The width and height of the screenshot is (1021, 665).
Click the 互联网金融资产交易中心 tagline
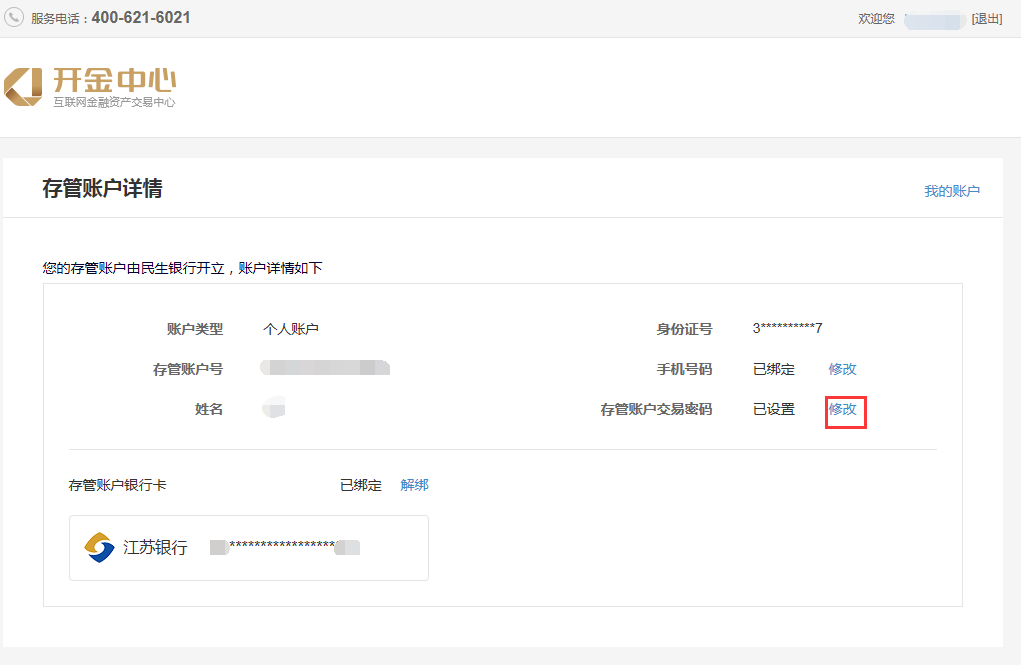114,102
